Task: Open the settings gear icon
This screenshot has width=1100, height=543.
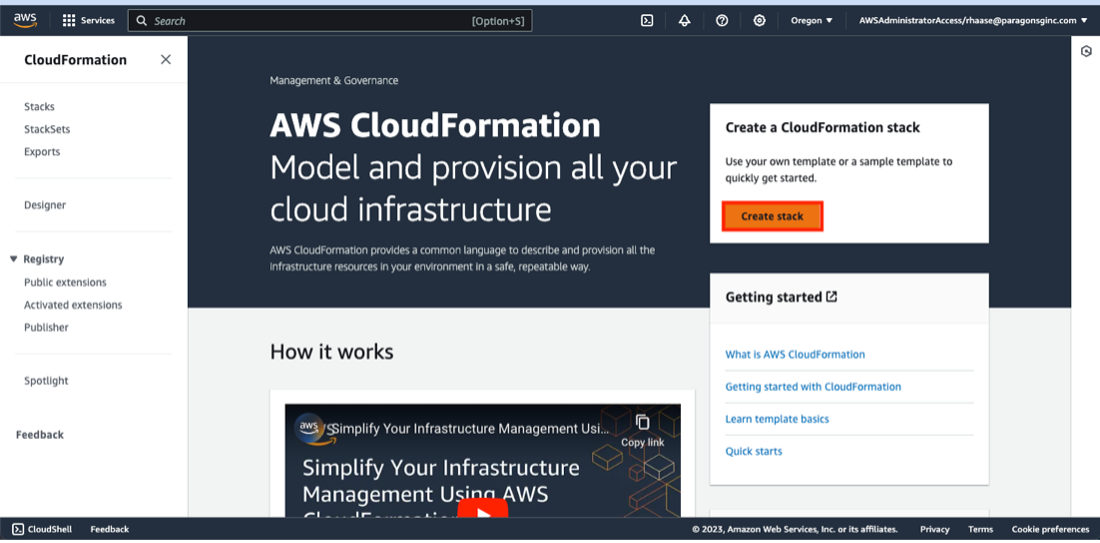Action: (759, 20)
